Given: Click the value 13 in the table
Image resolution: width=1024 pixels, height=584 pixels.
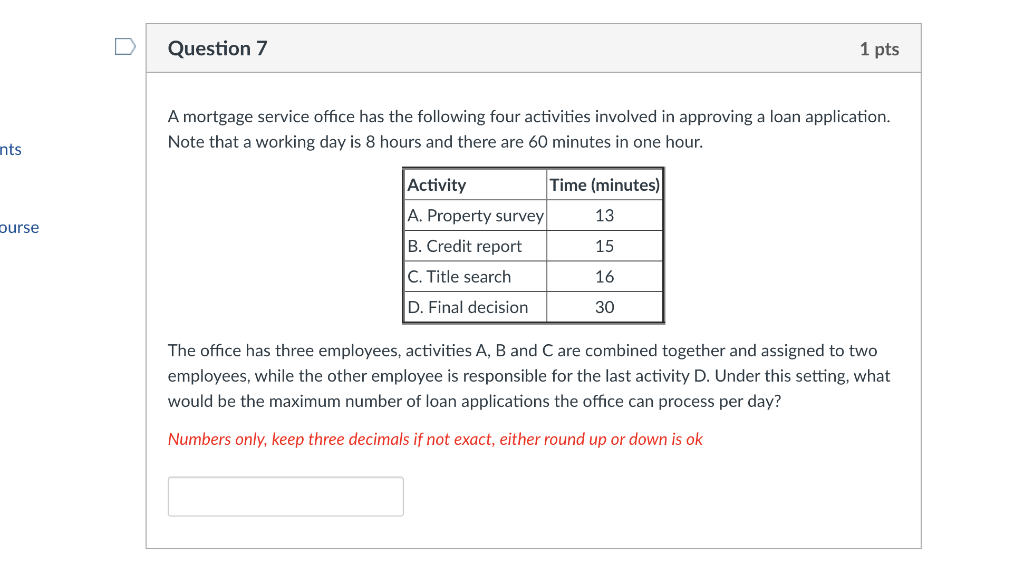Looking at the screenshot, I should tap(604, 215).
